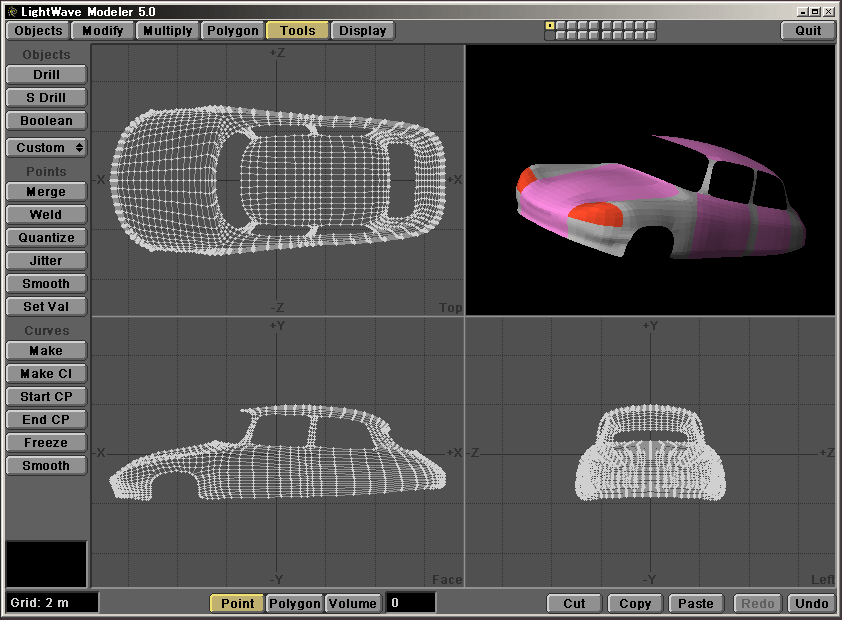
Task: Click the second layer button in top row
Action: (x=560, y=26)
